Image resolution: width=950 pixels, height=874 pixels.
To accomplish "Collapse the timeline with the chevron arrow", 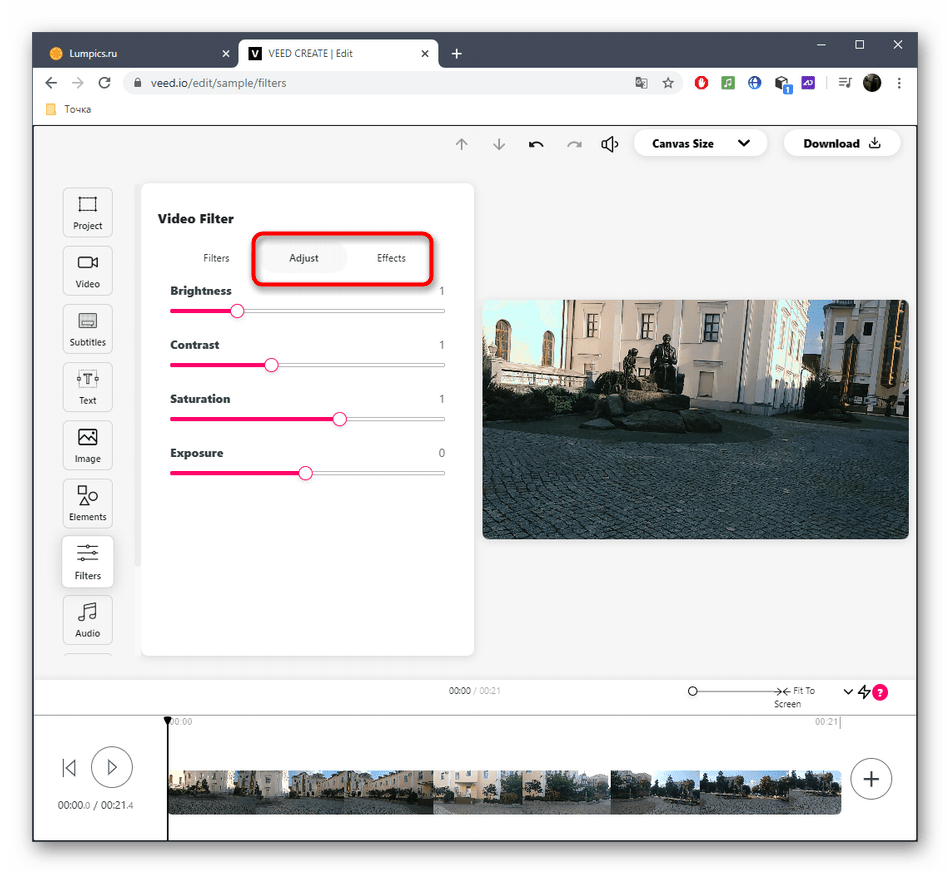I will click(848, 692).
